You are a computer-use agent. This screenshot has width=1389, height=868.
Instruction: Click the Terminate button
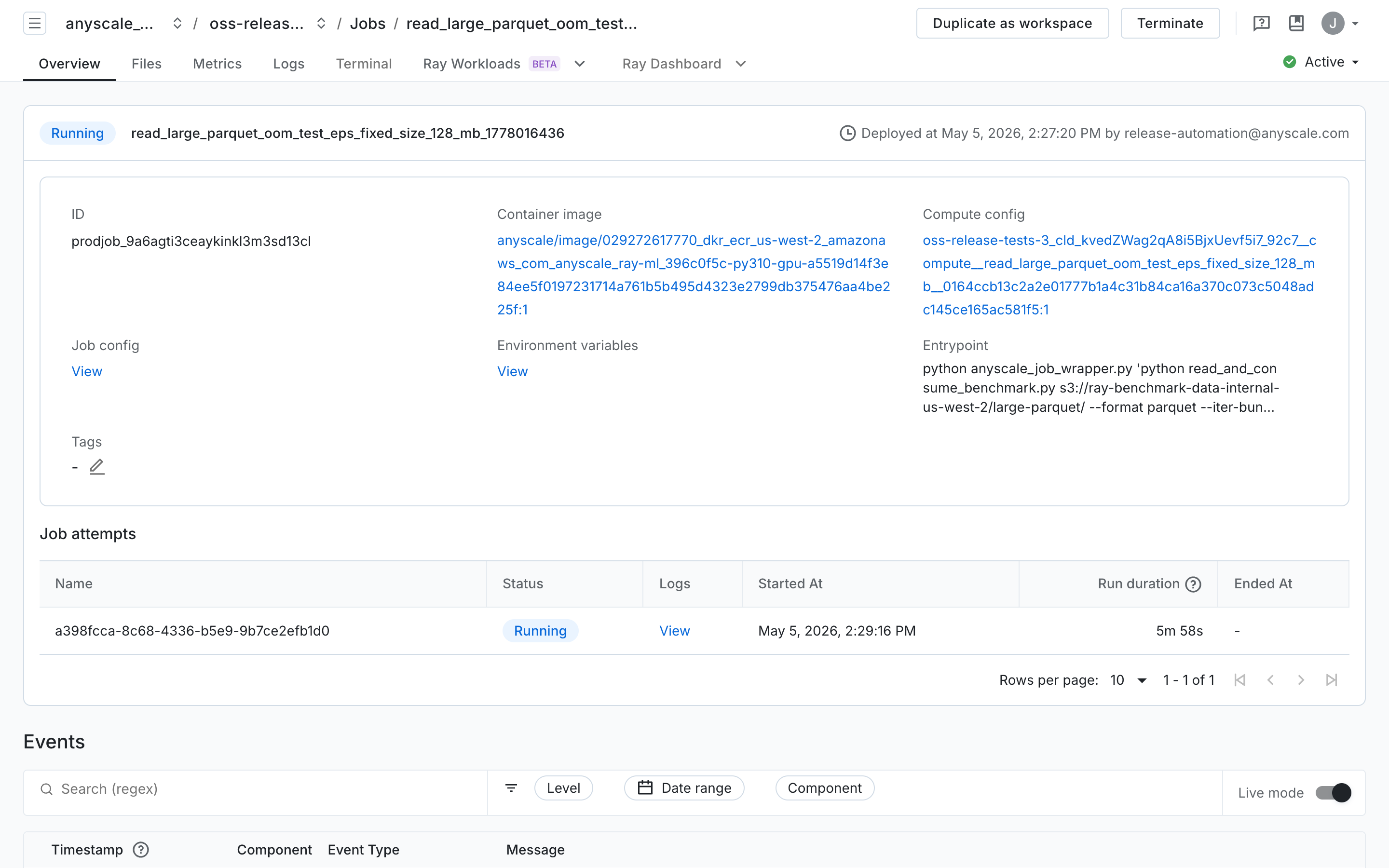click(x=1170, y=23)
